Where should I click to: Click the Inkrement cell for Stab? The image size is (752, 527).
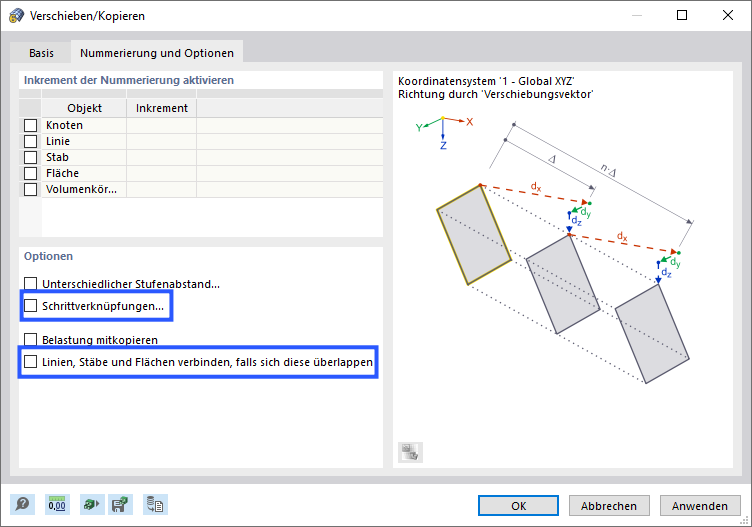click(162, 157)
